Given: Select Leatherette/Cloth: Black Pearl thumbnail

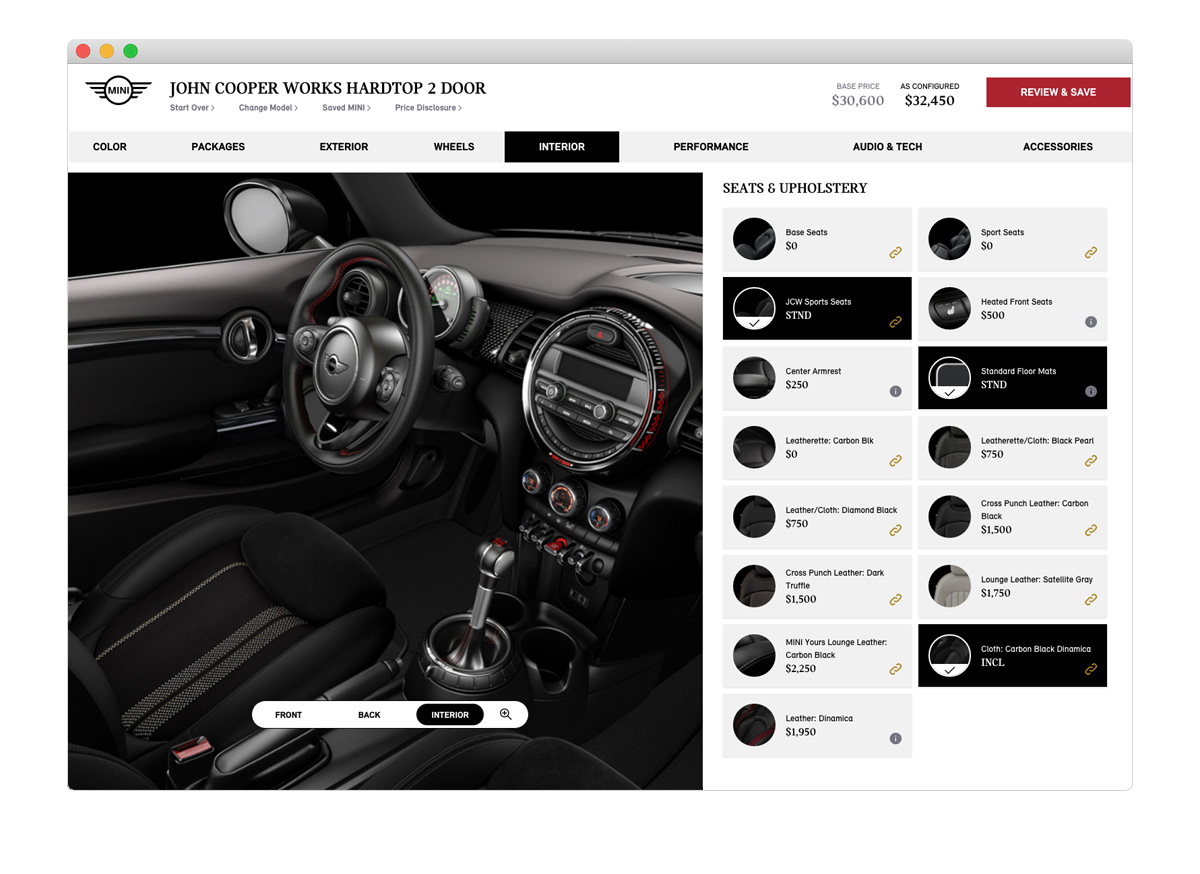Looking at the screenshot, I should pyautogui.click(x=950, y=447).
